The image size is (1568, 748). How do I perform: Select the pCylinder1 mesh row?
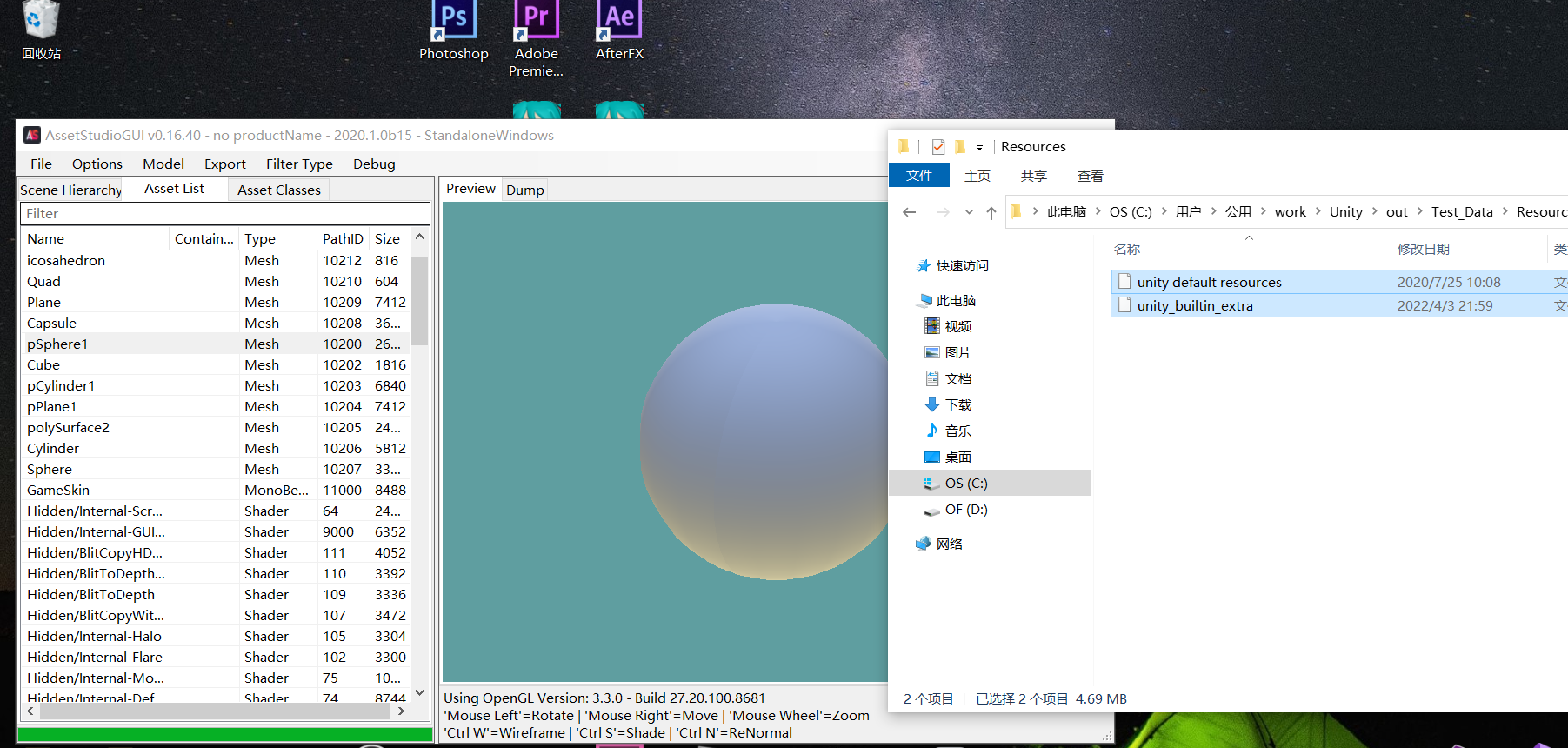coord(61,386)
